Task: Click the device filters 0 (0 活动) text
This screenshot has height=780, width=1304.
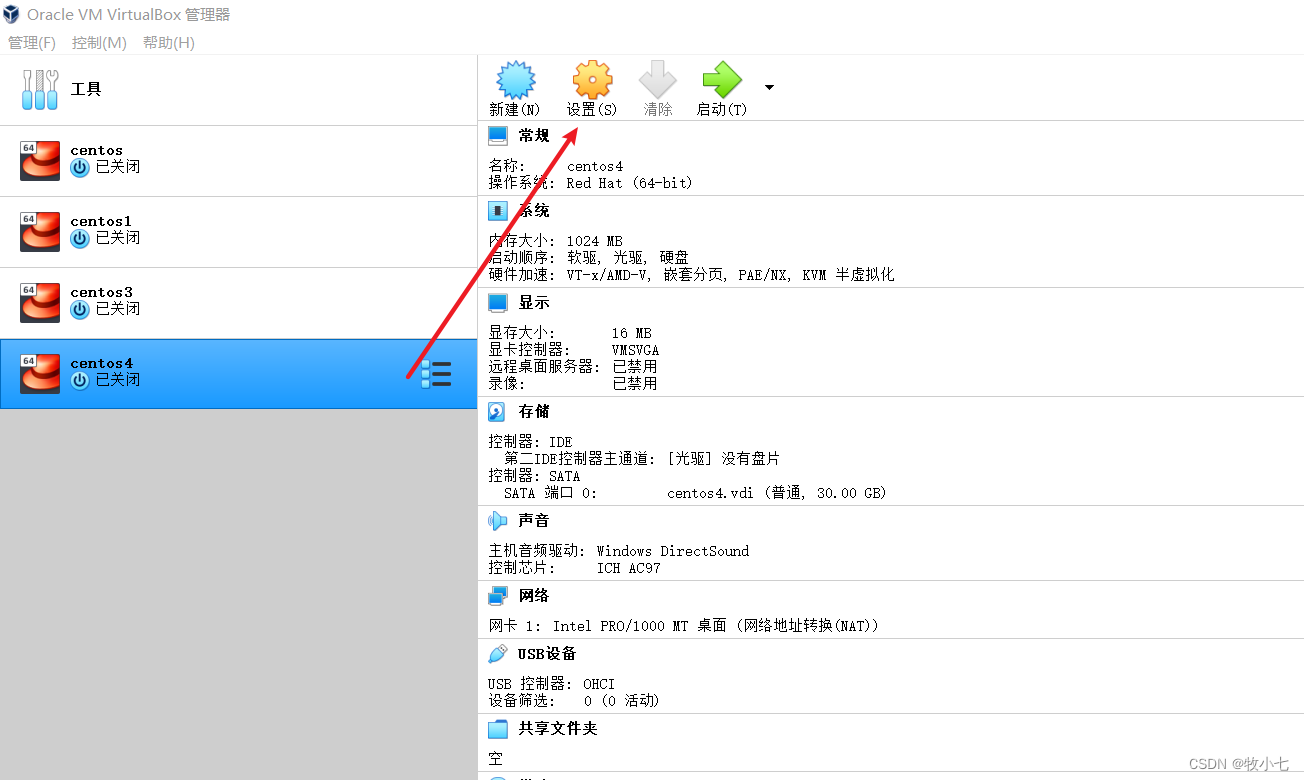Action: [621, 701]
